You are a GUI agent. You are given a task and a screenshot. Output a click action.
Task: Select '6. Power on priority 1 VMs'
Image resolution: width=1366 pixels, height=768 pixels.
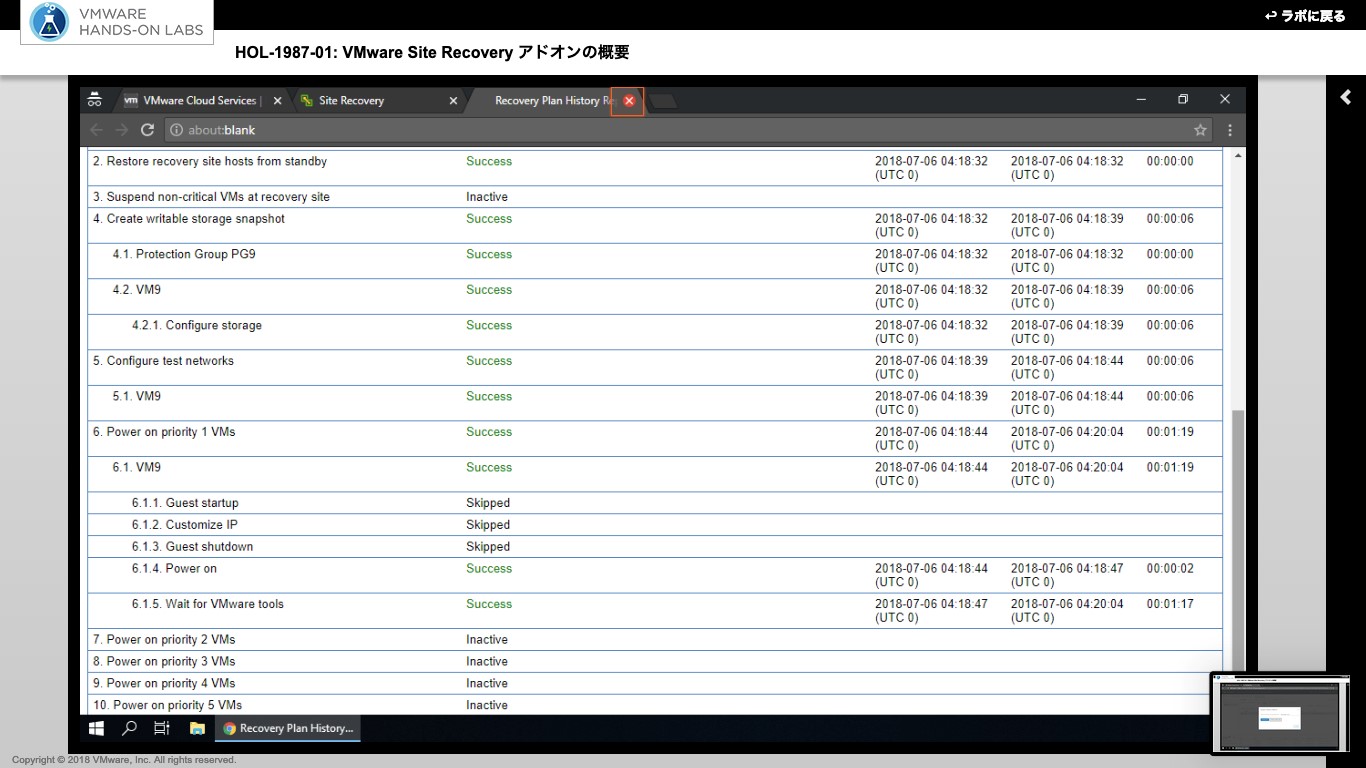coord(655,438)
